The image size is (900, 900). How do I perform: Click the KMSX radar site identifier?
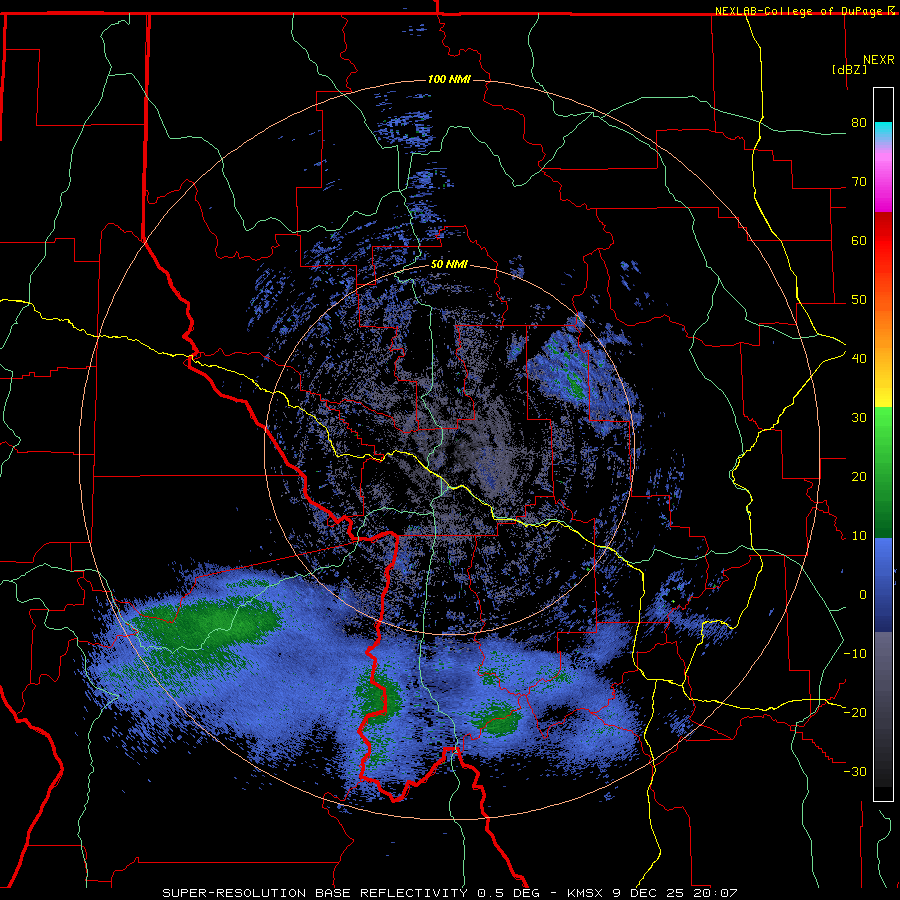pos(586,893)
